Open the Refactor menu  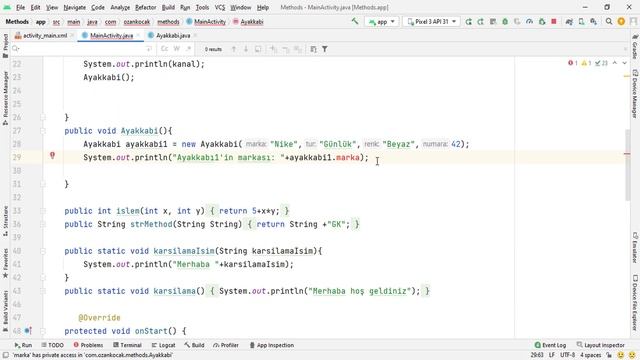146,7
